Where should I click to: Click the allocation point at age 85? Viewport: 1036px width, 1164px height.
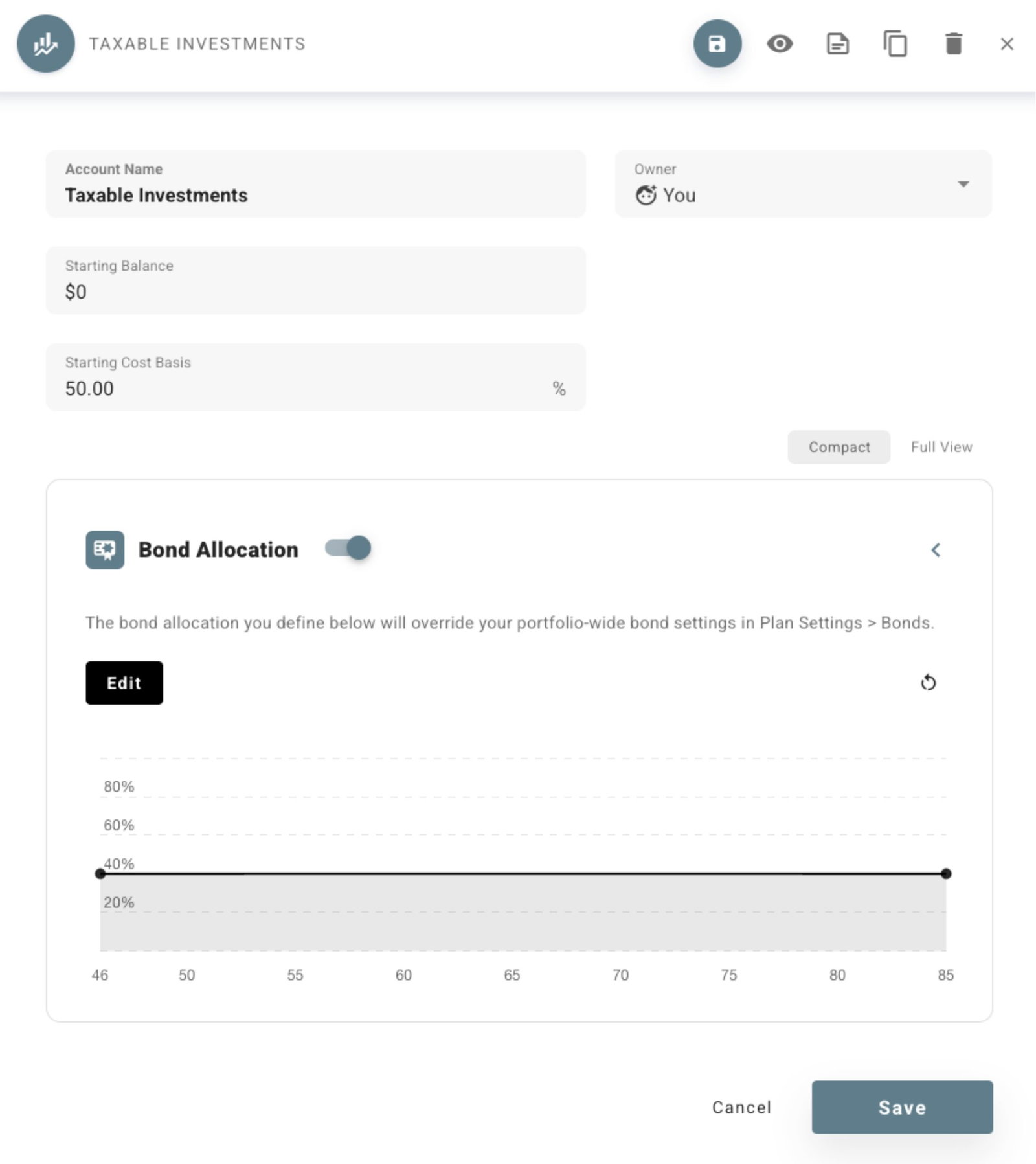click(946, 874)
